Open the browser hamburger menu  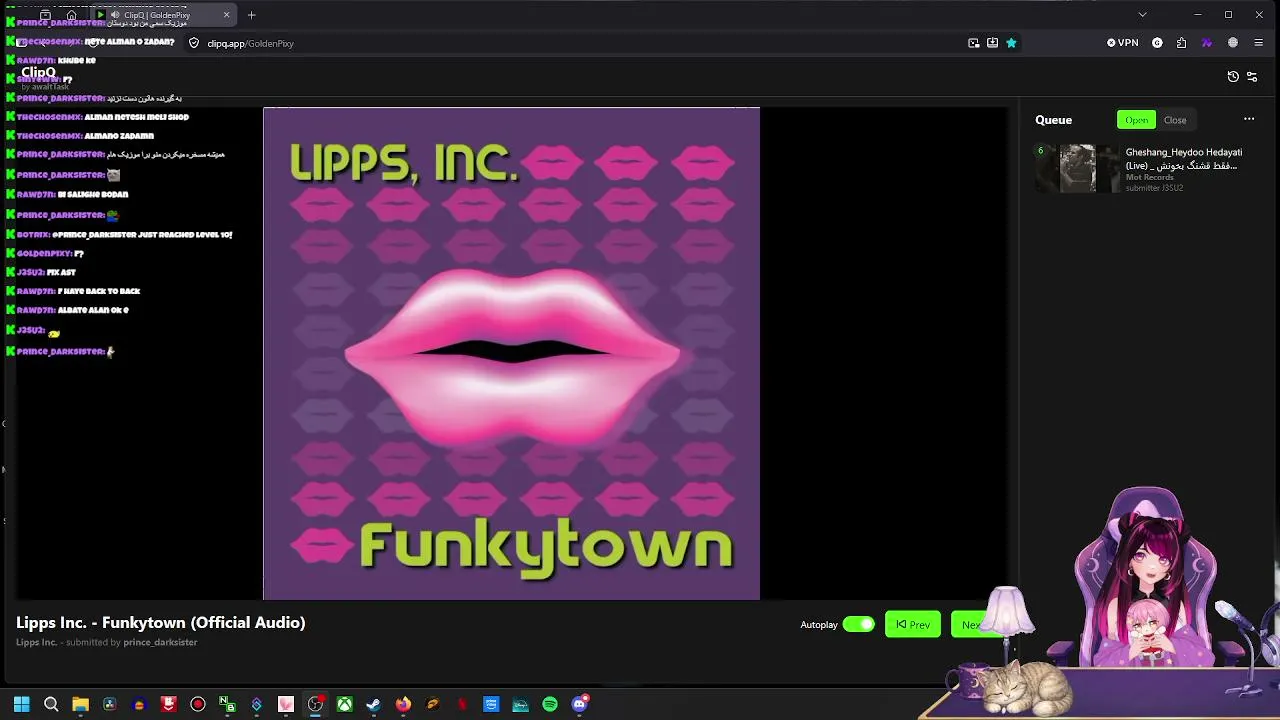[1258, 43]
